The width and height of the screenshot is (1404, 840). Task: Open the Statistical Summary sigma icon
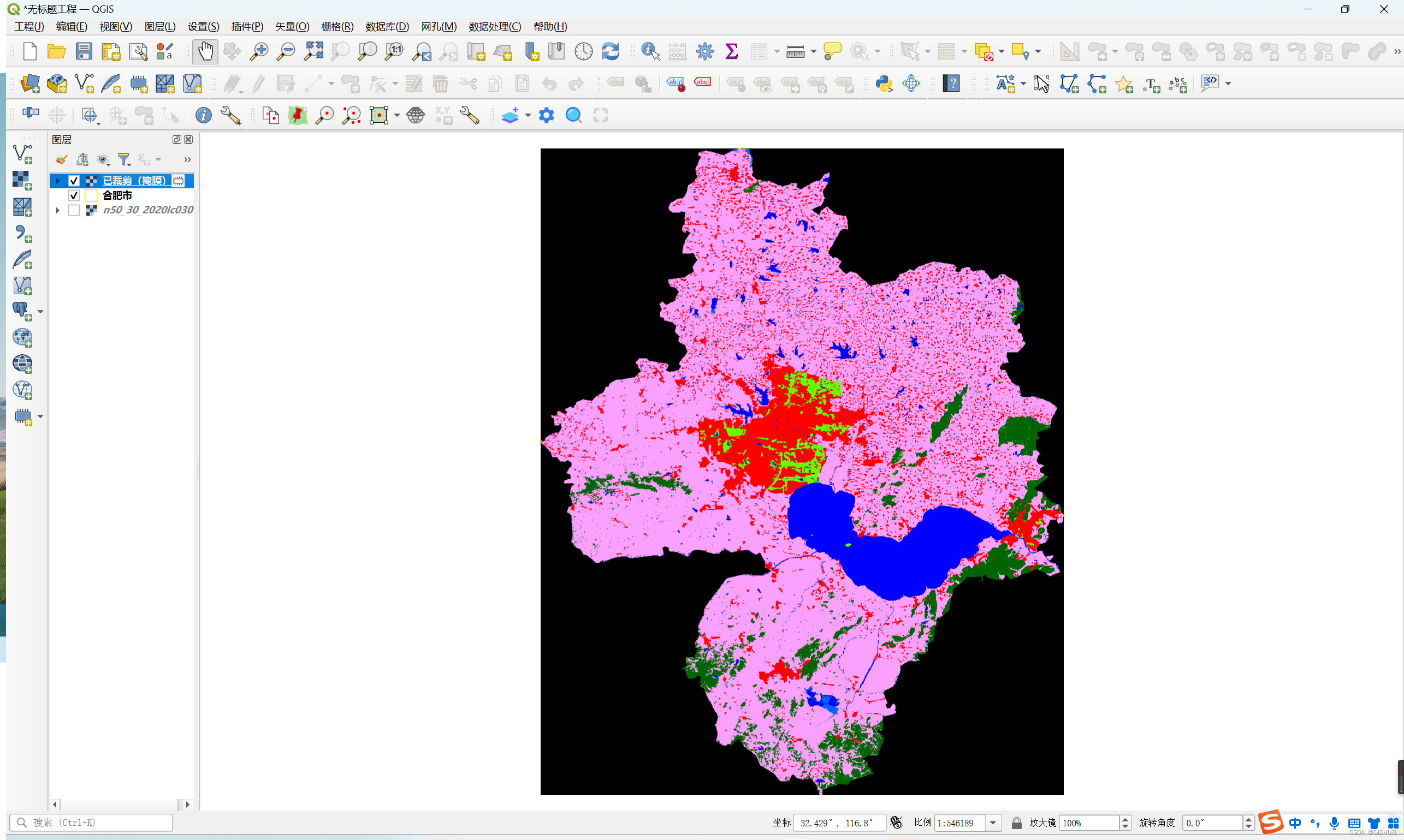pyautogui.click(x=731, y=51)
